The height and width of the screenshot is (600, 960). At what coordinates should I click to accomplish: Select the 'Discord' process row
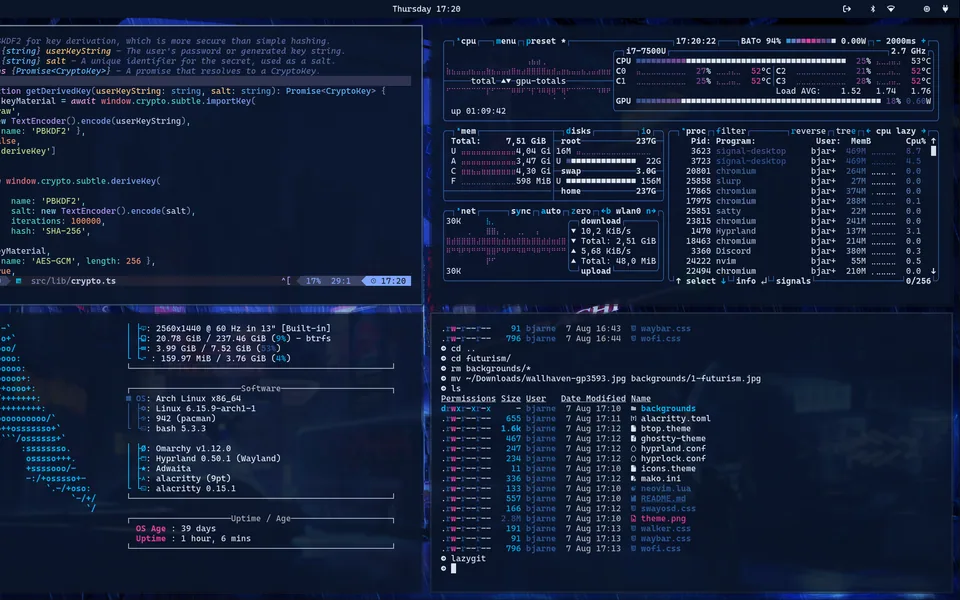pyautogui.click(x=803, y=251)
